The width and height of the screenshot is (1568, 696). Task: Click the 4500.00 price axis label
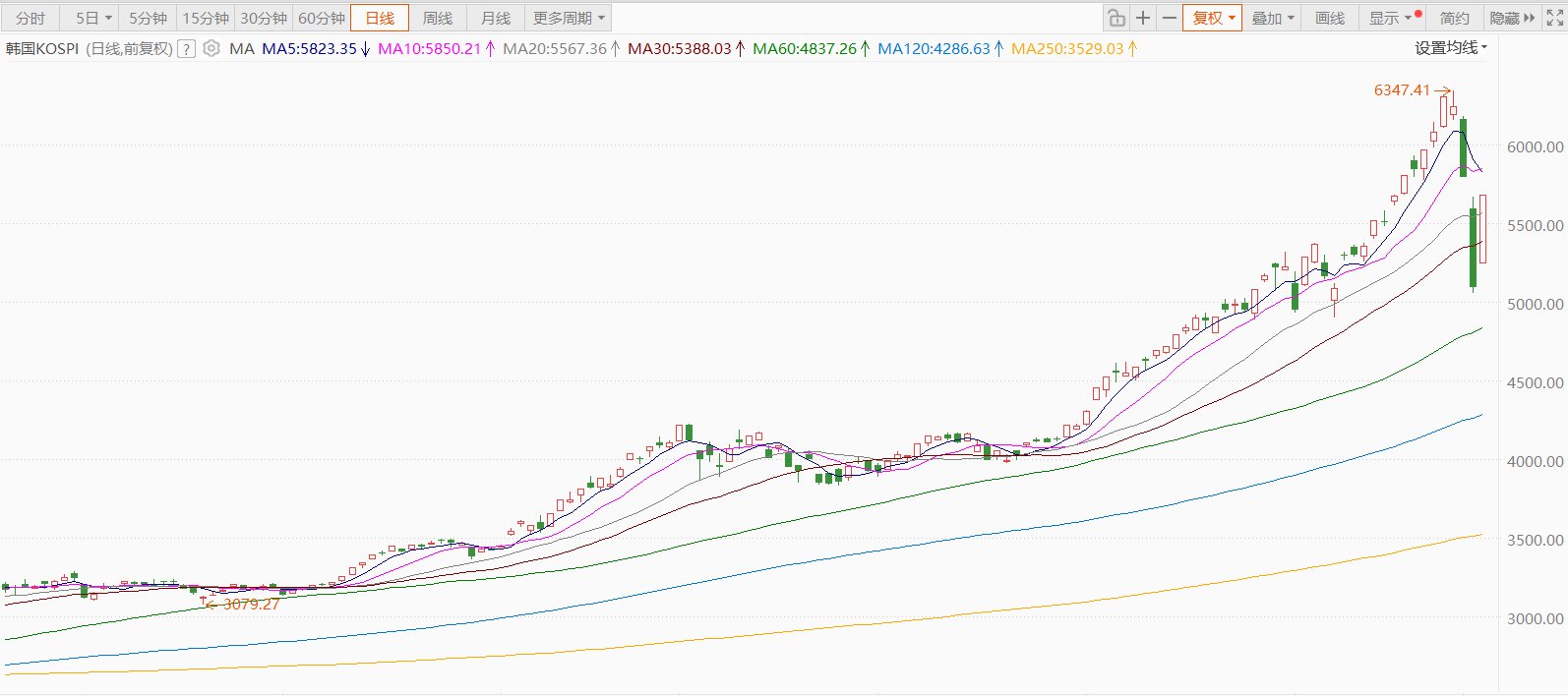tap(1535, 382)
